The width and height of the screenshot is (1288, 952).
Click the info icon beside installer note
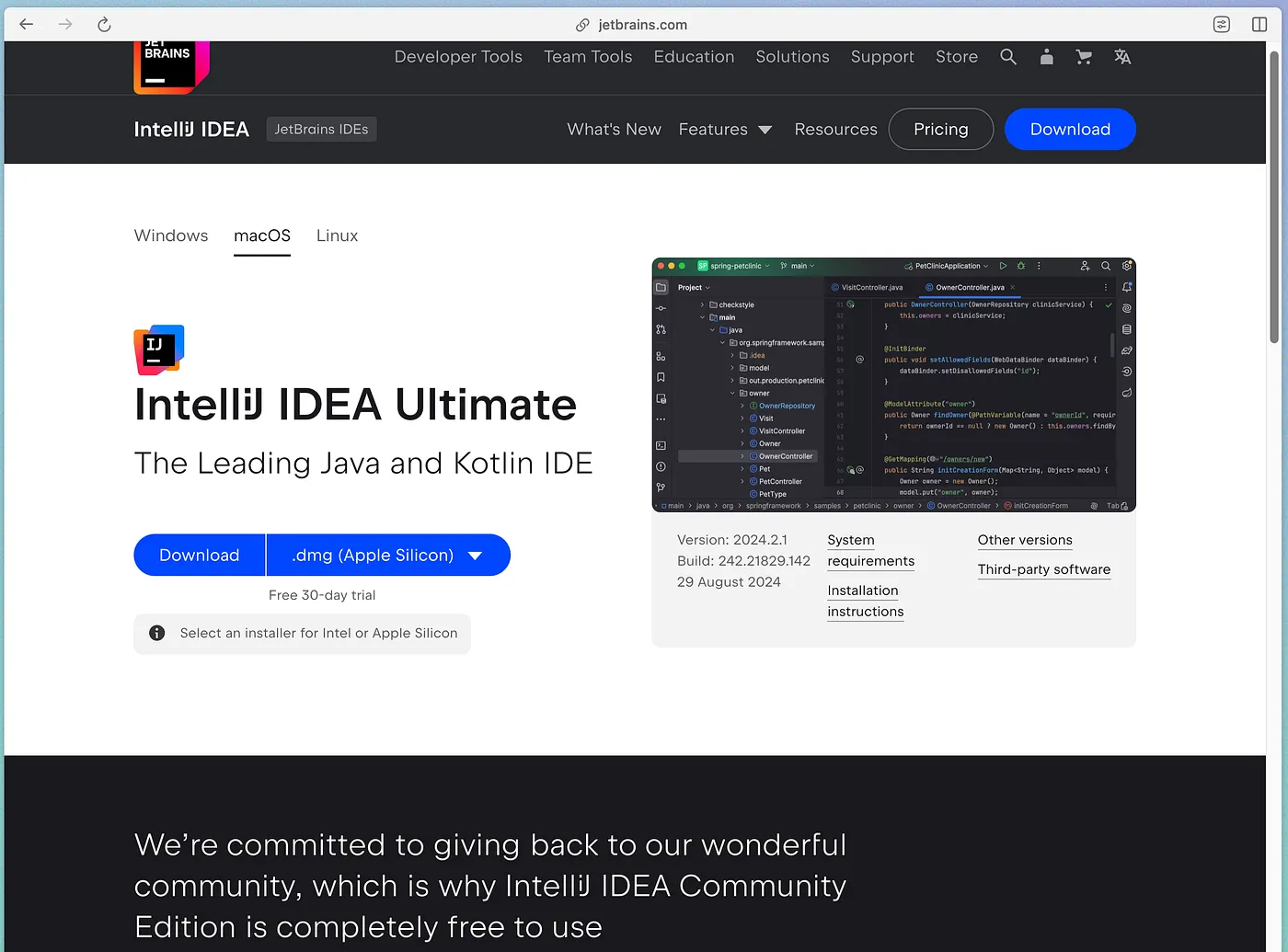[156, 633]
